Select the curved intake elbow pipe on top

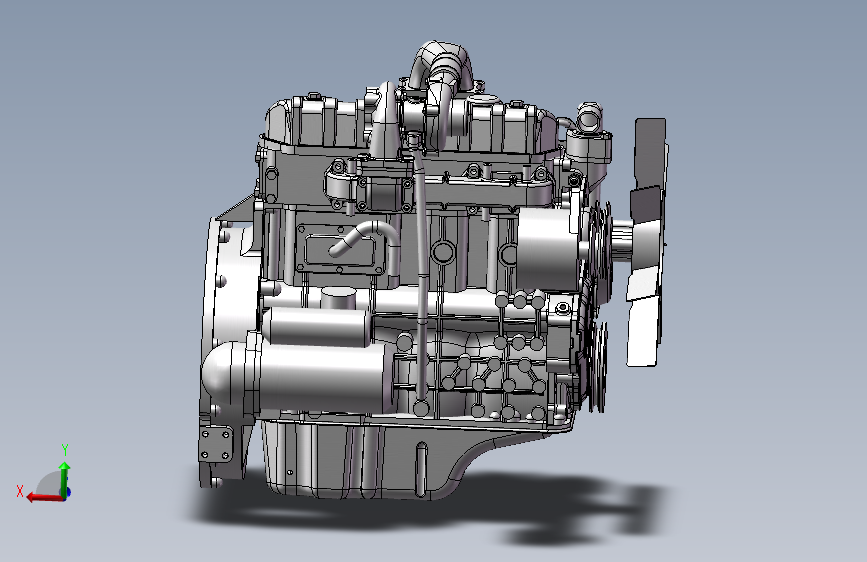point(442,64)
